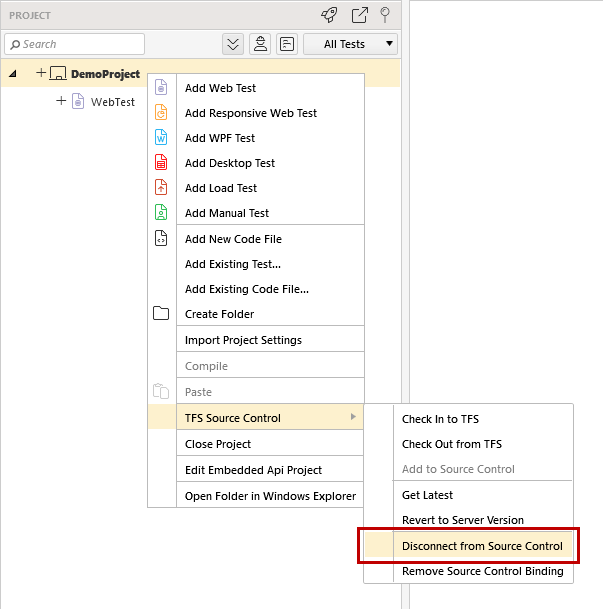Click the pin icon for the Project panel
Screen dimensions: 603x609
point(385,15)
